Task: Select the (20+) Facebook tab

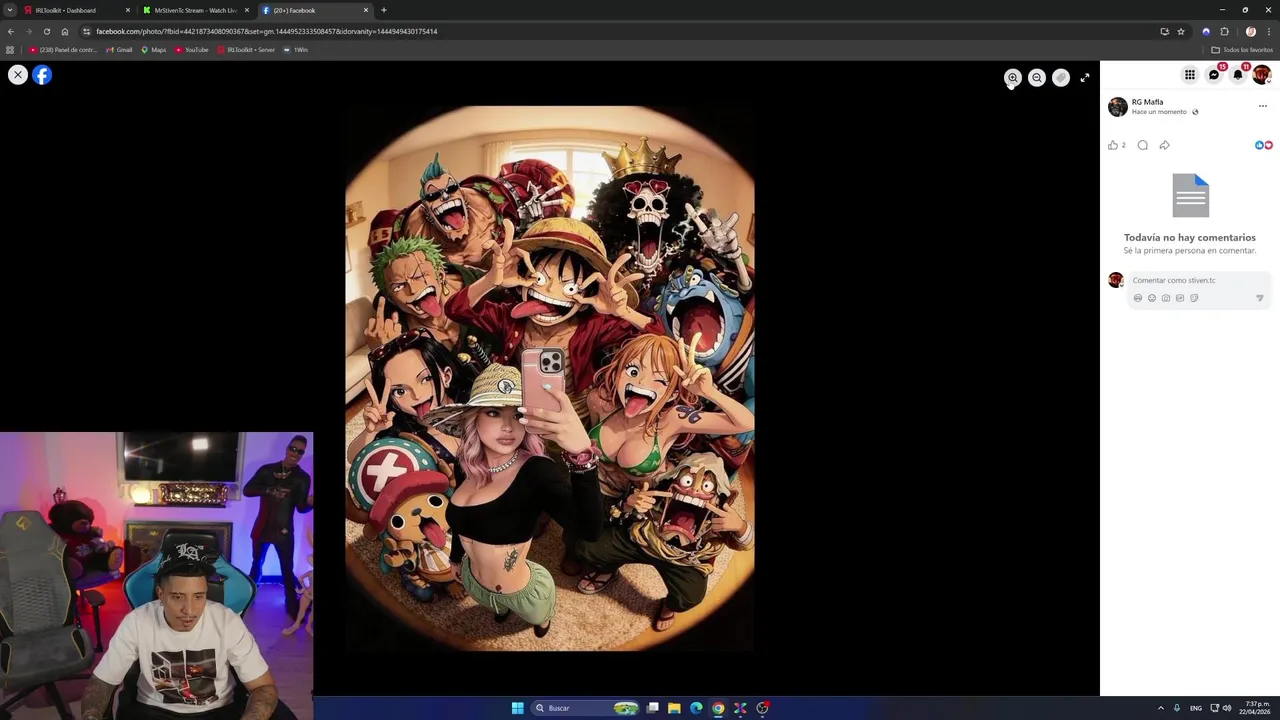Action: pos(314,10)
